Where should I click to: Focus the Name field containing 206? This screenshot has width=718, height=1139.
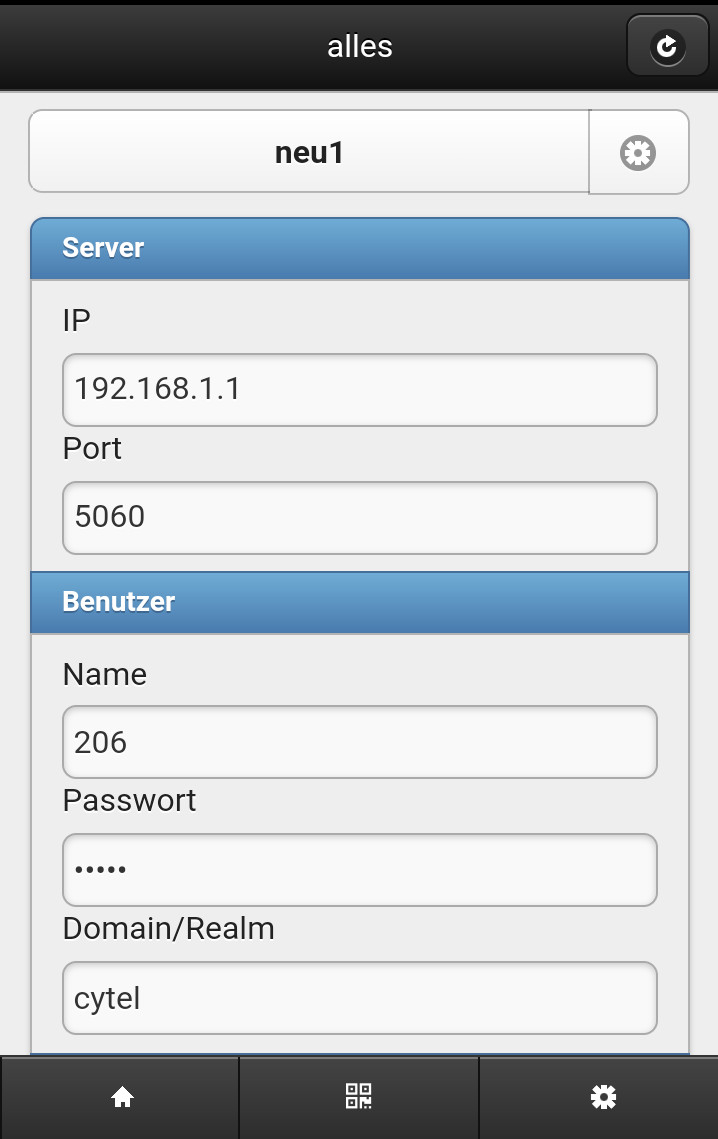point(360,742)
